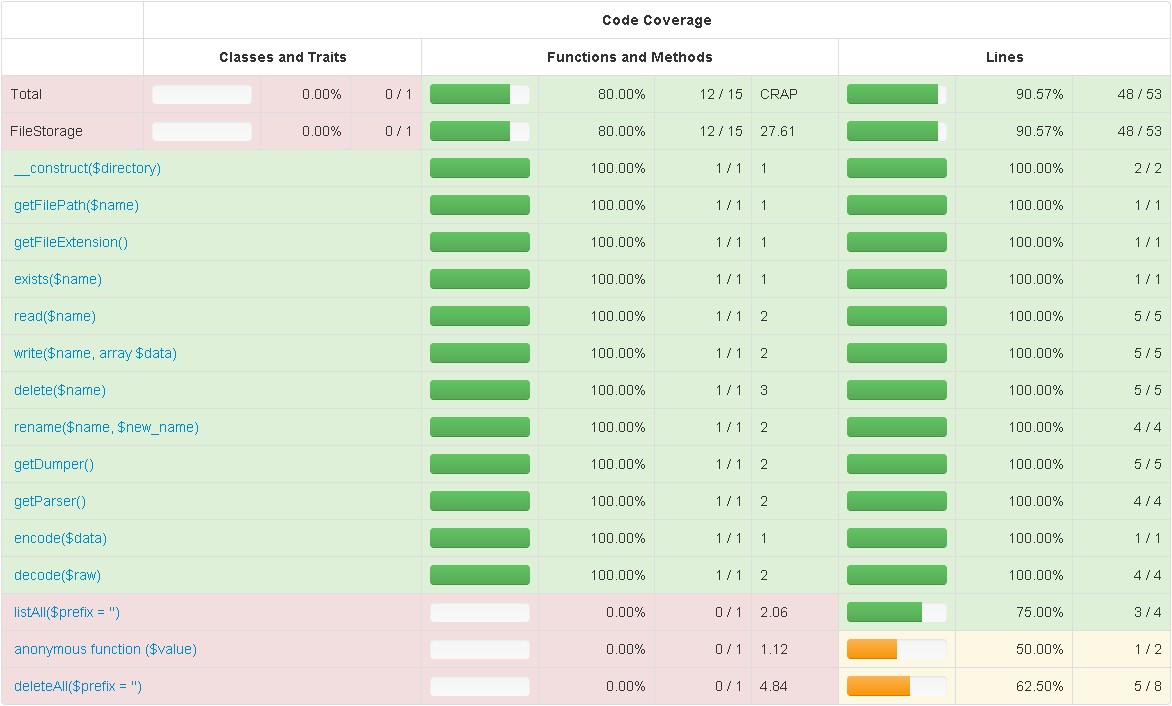Image resolution: width=1172 pixels, height=706 pixels.
Task: Go to deleteAll($prefix = '') method
Action: pos(78,686)
